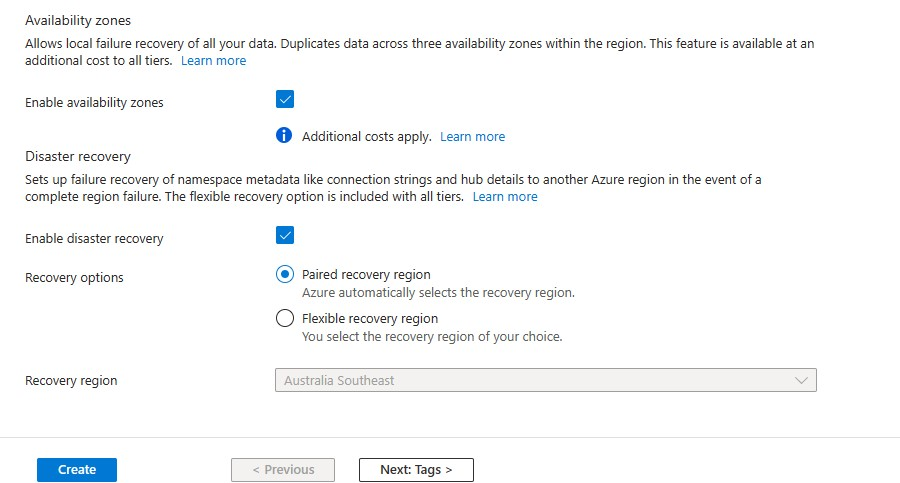Viewport: 900px width, 483px height.
Task: Open Learn more link for availability zones description
Action: pyautogui.click(x=213, y=61)
